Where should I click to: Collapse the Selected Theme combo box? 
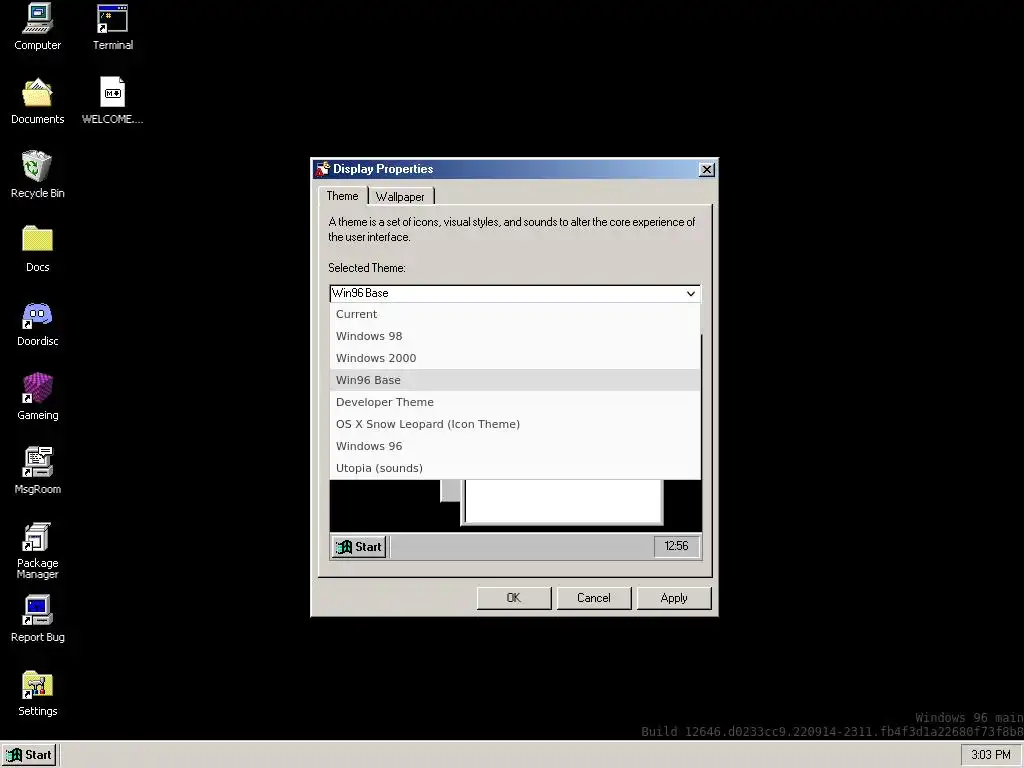click(515, 293)
